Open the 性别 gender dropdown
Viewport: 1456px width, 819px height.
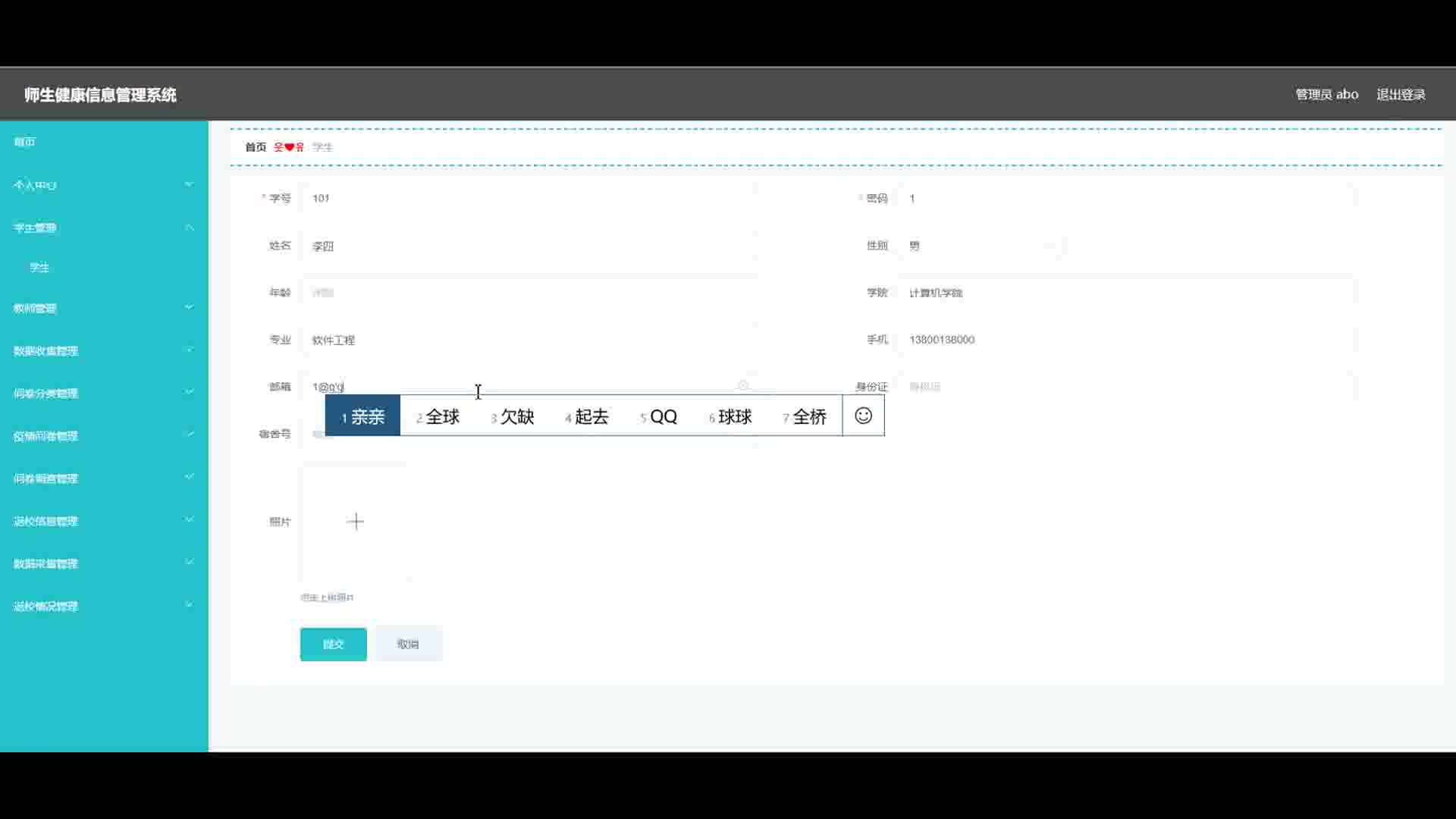[x=980, y=246]
